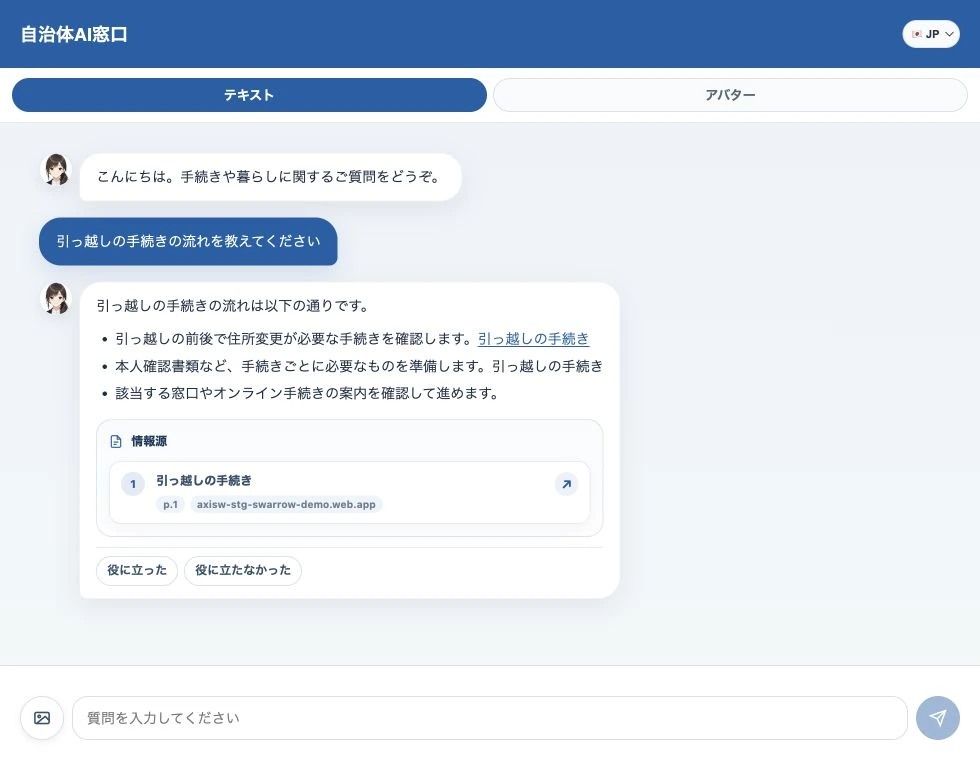Click the 情報源 document icon

116,441
